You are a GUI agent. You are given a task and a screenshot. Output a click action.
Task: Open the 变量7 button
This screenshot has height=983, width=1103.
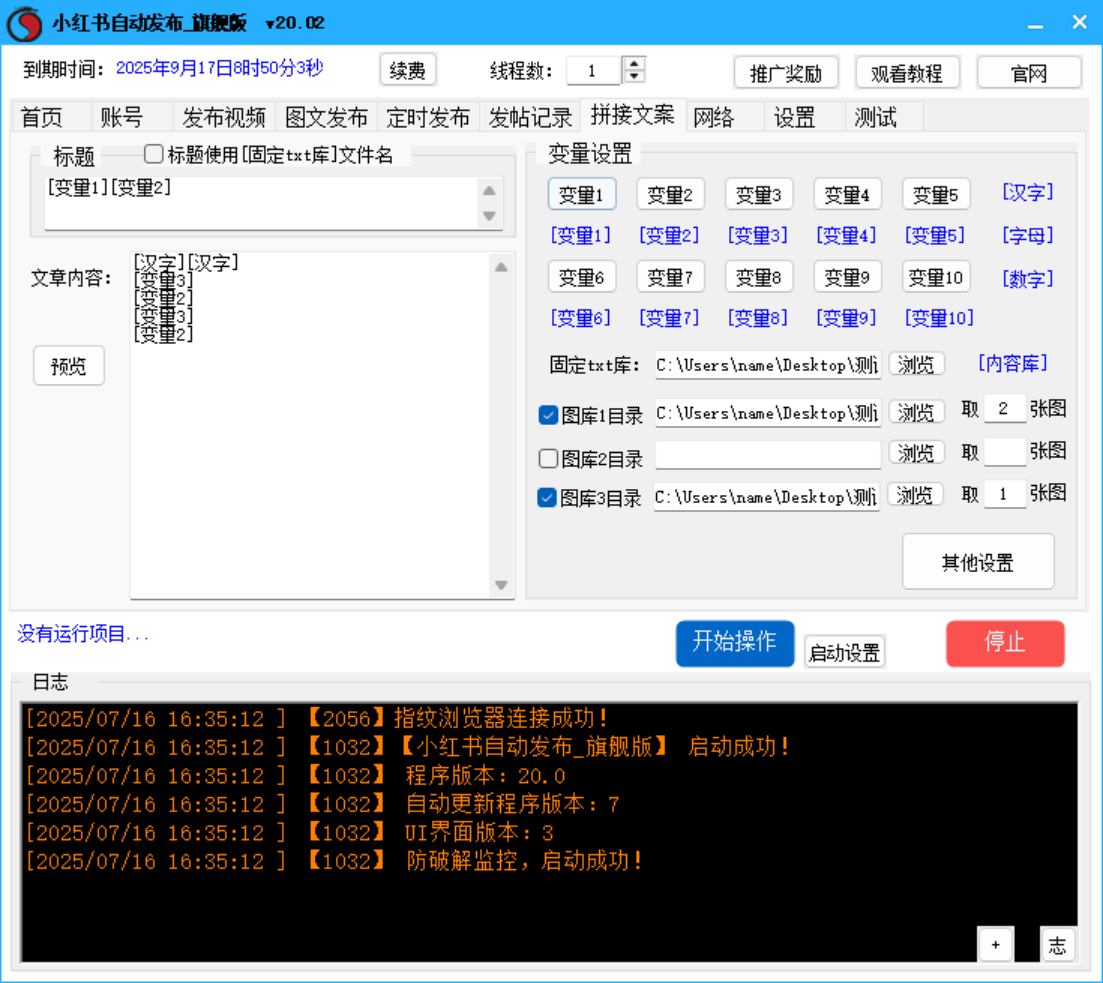coord(670,277)
